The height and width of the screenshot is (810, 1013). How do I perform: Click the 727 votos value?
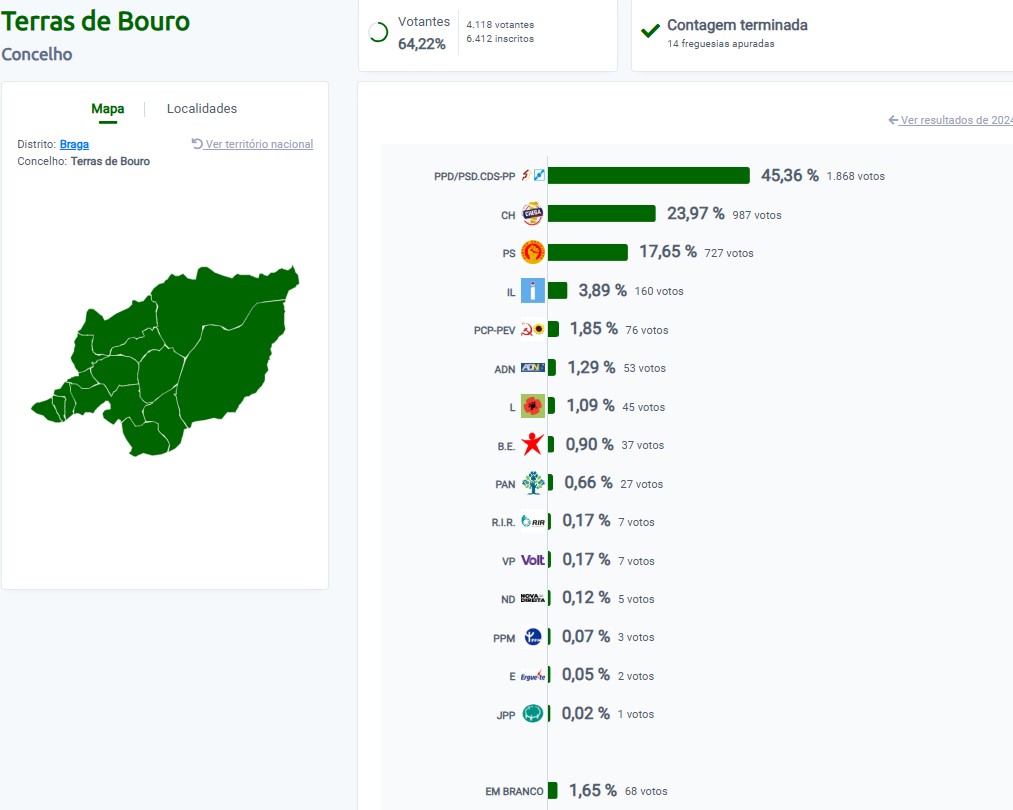coord(729,253)
